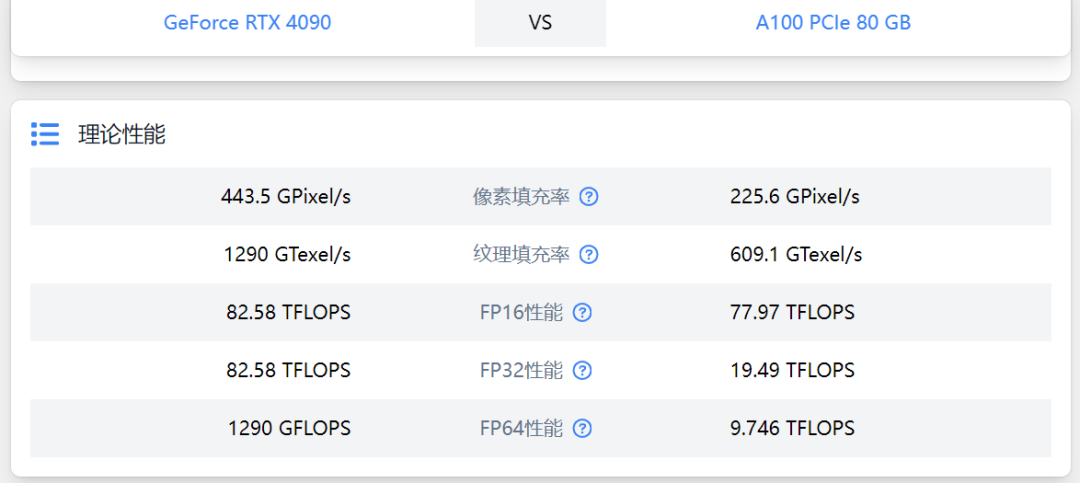Click the 像素填充率 label
This screenshot has width=1080, height=483.
(x=521, y=197)
